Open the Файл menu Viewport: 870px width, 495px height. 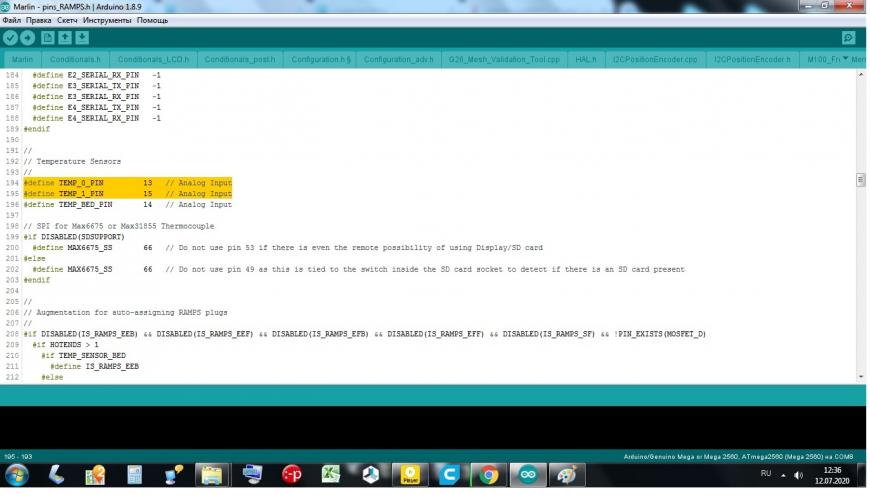[x=12, y=20]
